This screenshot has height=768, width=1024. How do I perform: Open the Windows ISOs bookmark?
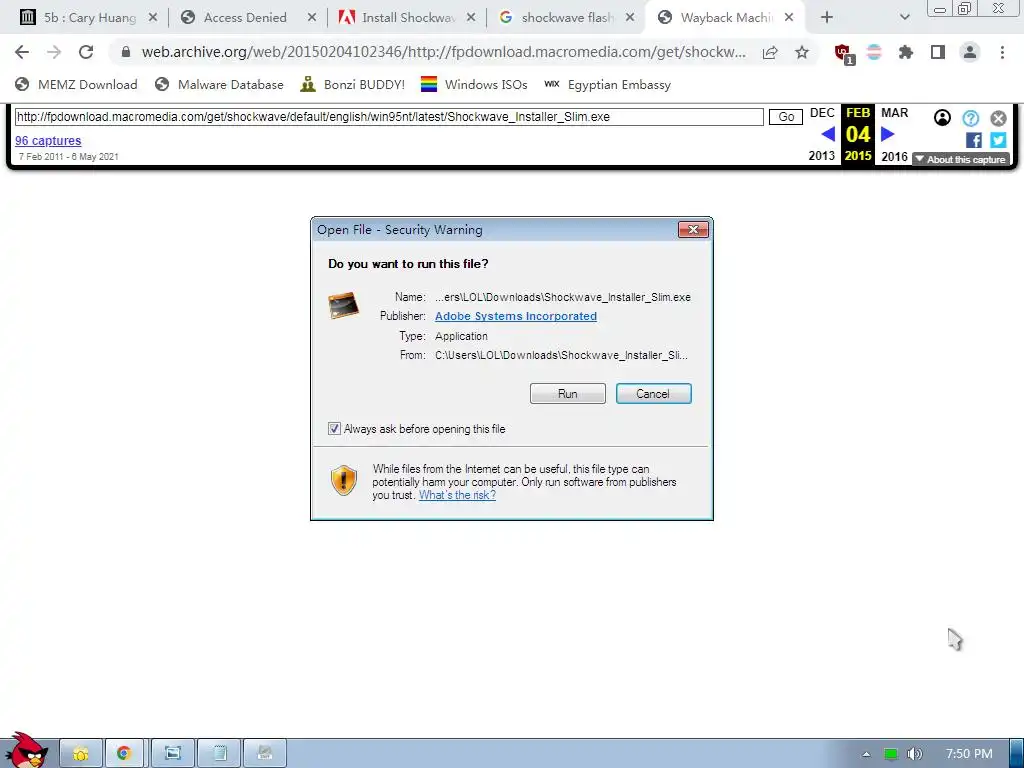474,84
